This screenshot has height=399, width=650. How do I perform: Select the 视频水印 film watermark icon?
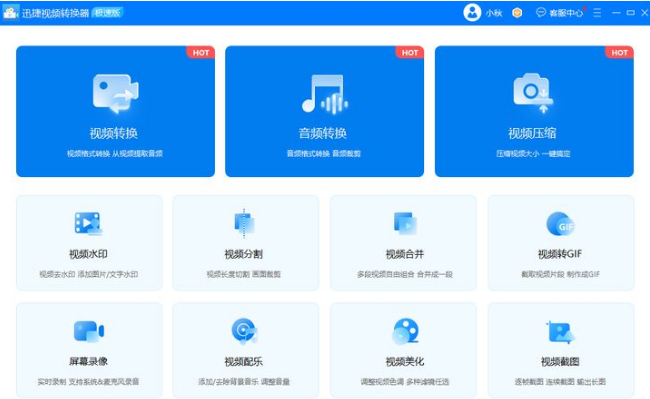click(x=88, y=223)
